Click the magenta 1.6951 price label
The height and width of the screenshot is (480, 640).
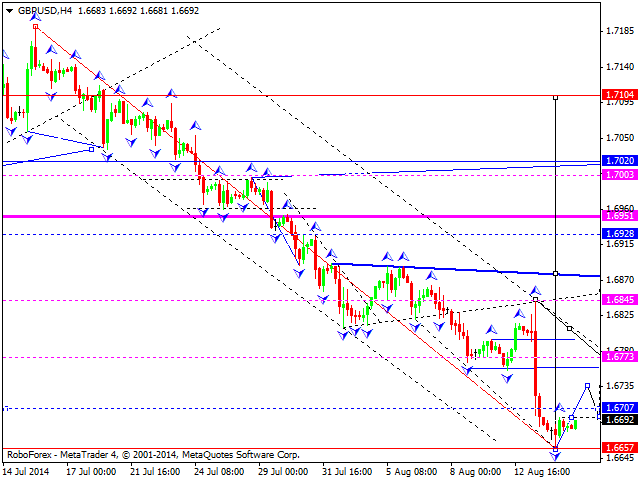620,216
